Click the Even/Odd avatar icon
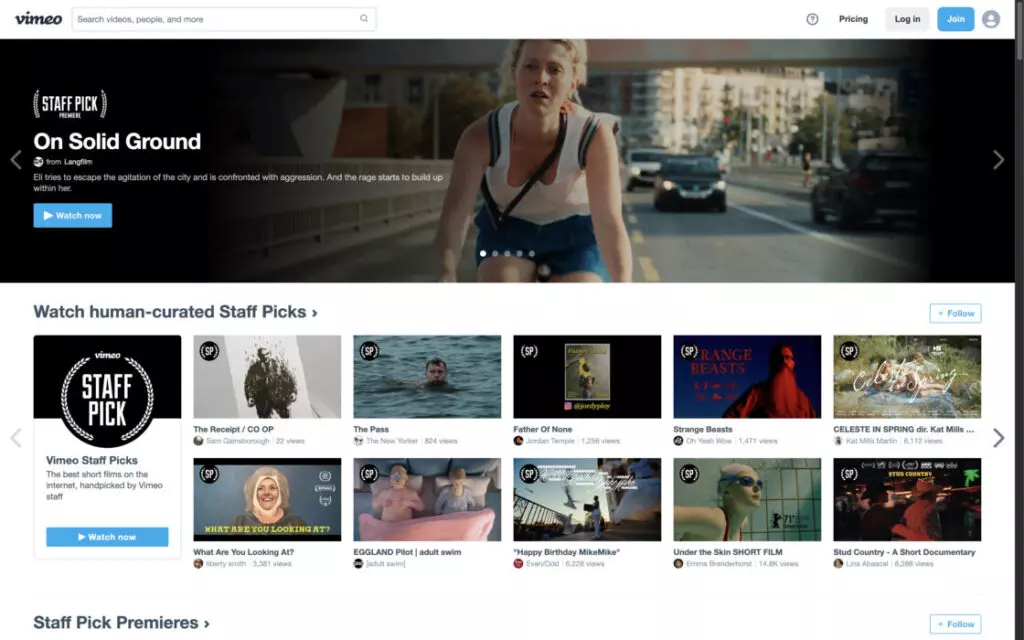The image size is (1024, 640). coord(518,564)
